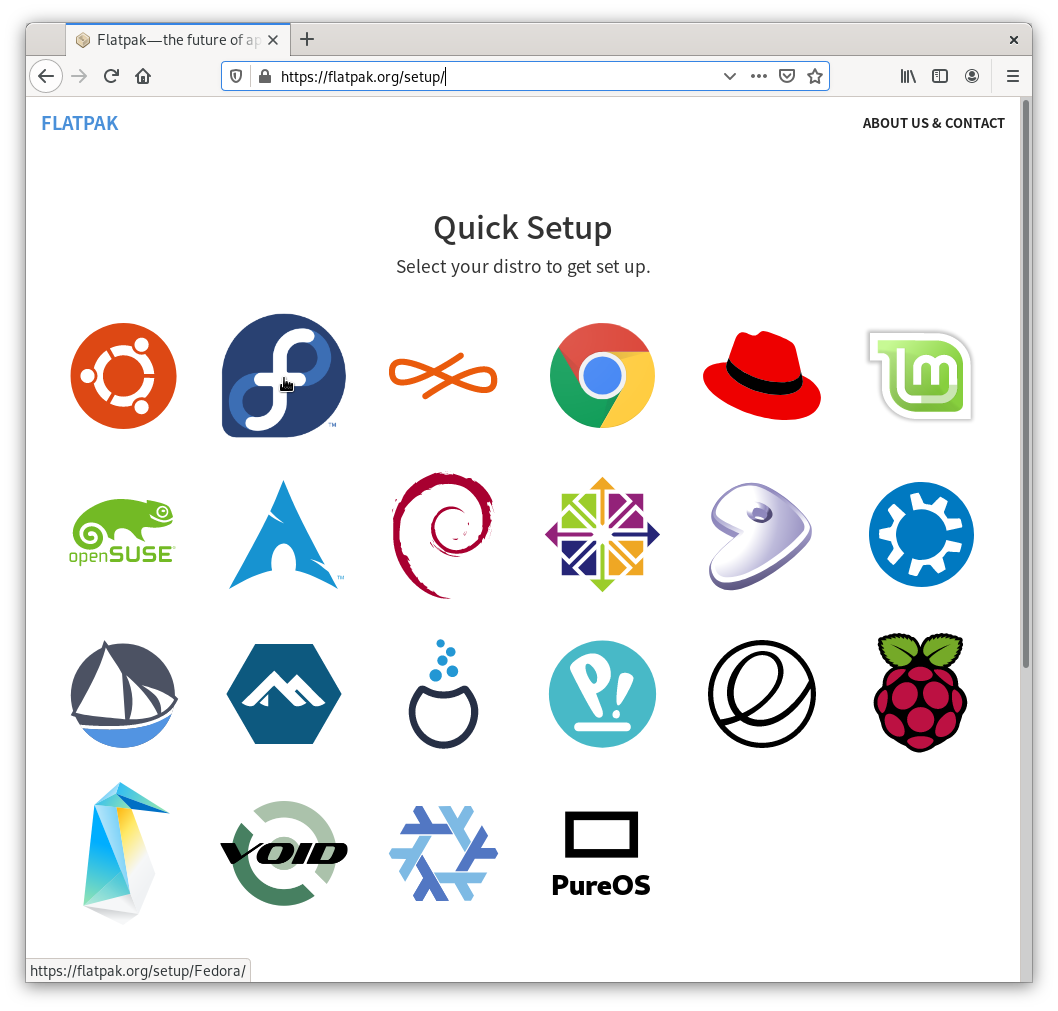Click the page vertical scrollbar
This screenshot has height=1011, width=1058.
coord(1026,385)
